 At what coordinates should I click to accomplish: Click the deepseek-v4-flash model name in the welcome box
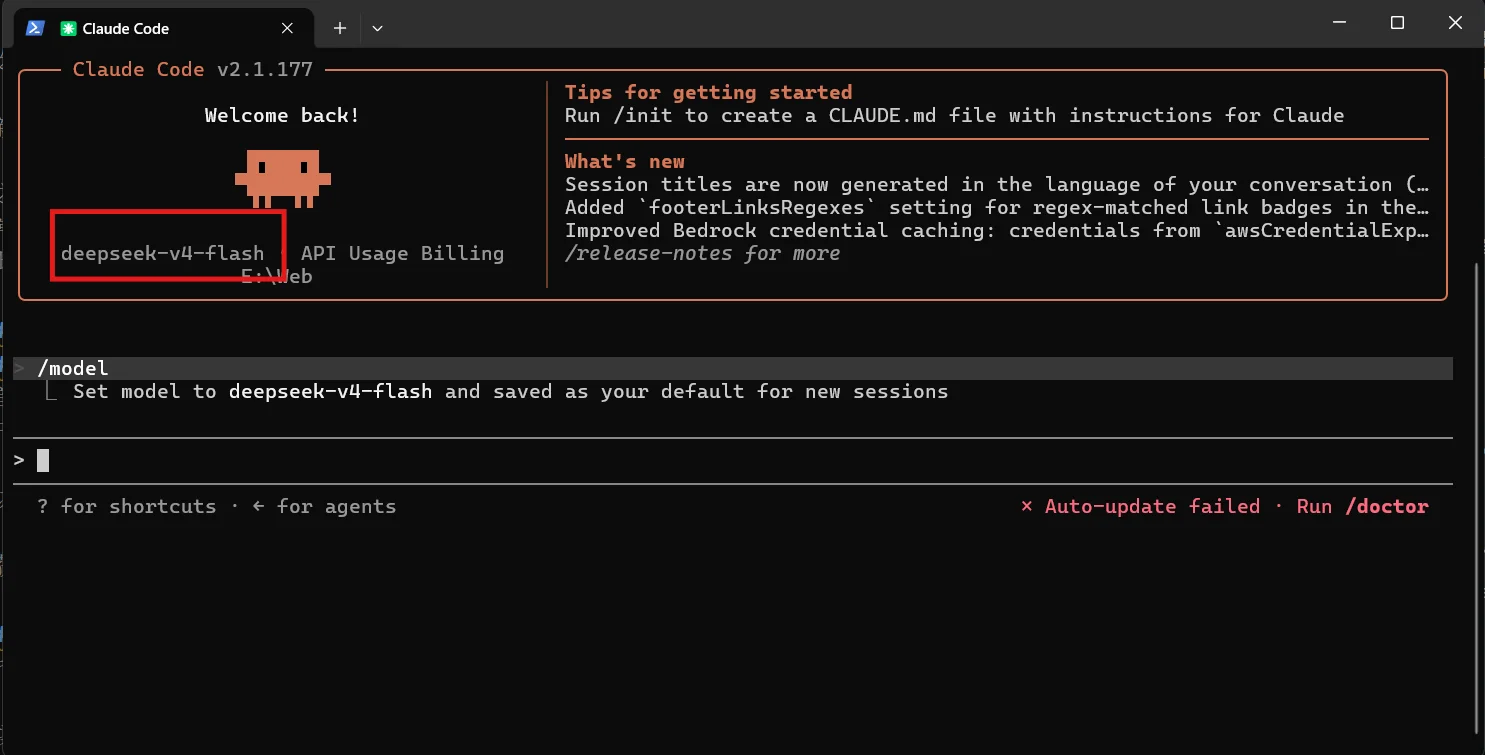(162, 253)
